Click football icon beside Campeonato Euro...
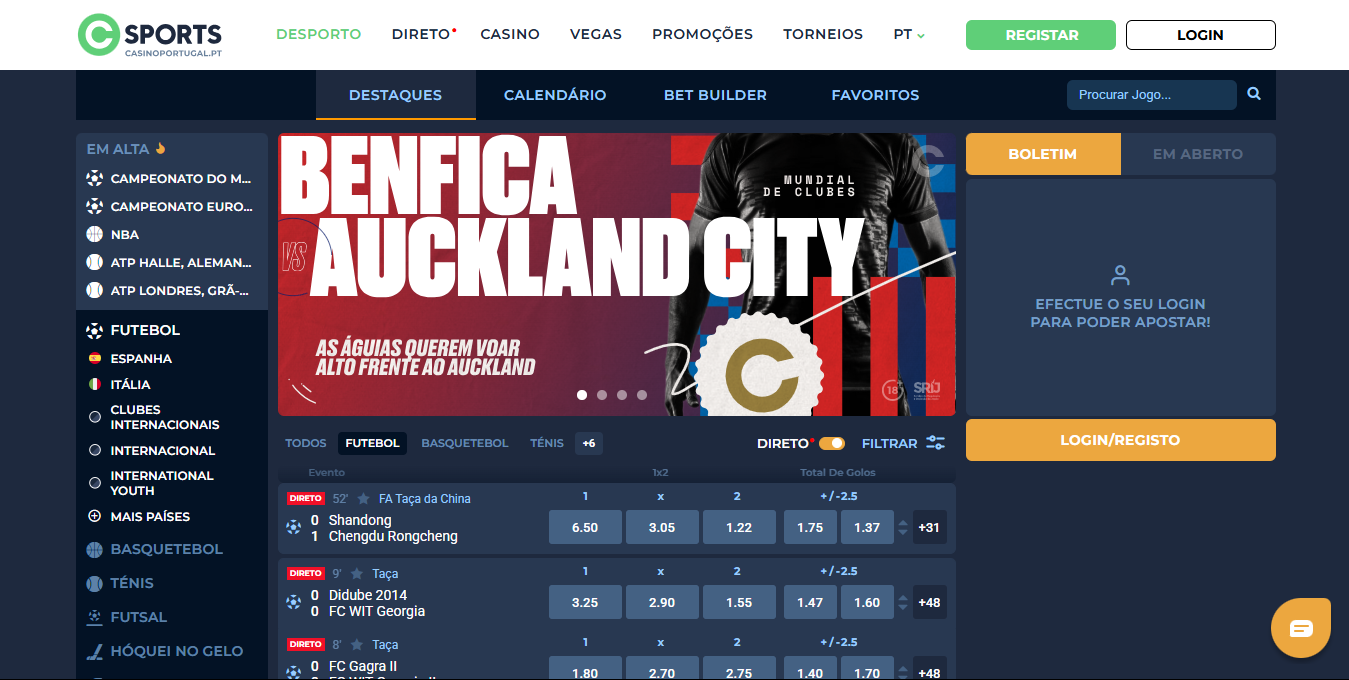 pyautogui.click(x=95, y=206)
